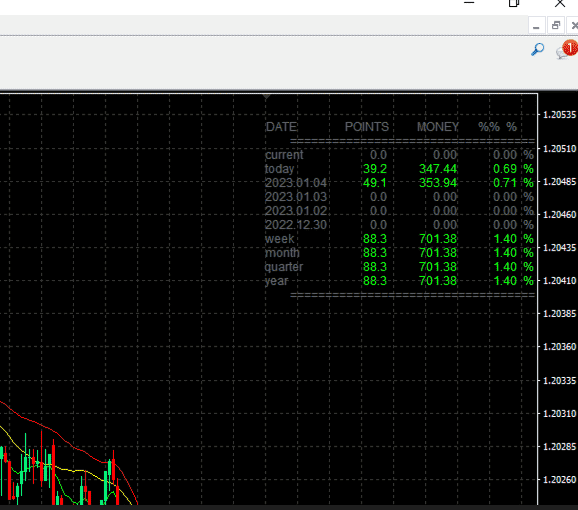
Task: Restore down the inner chart window
Action: coord(556,26)
